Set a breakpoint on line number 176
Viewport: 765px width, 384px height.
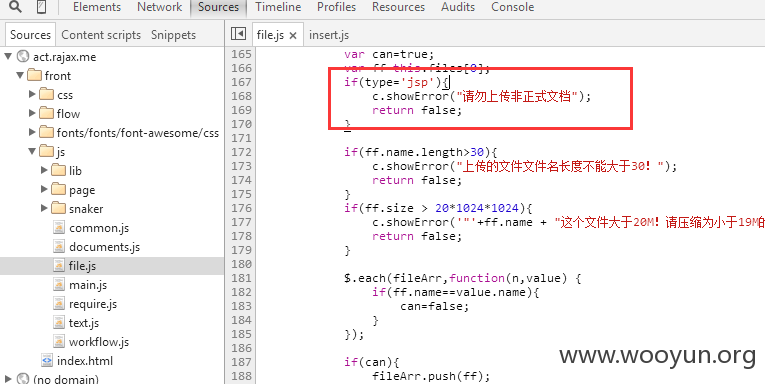pyautogui.click(x=242, y=208)
